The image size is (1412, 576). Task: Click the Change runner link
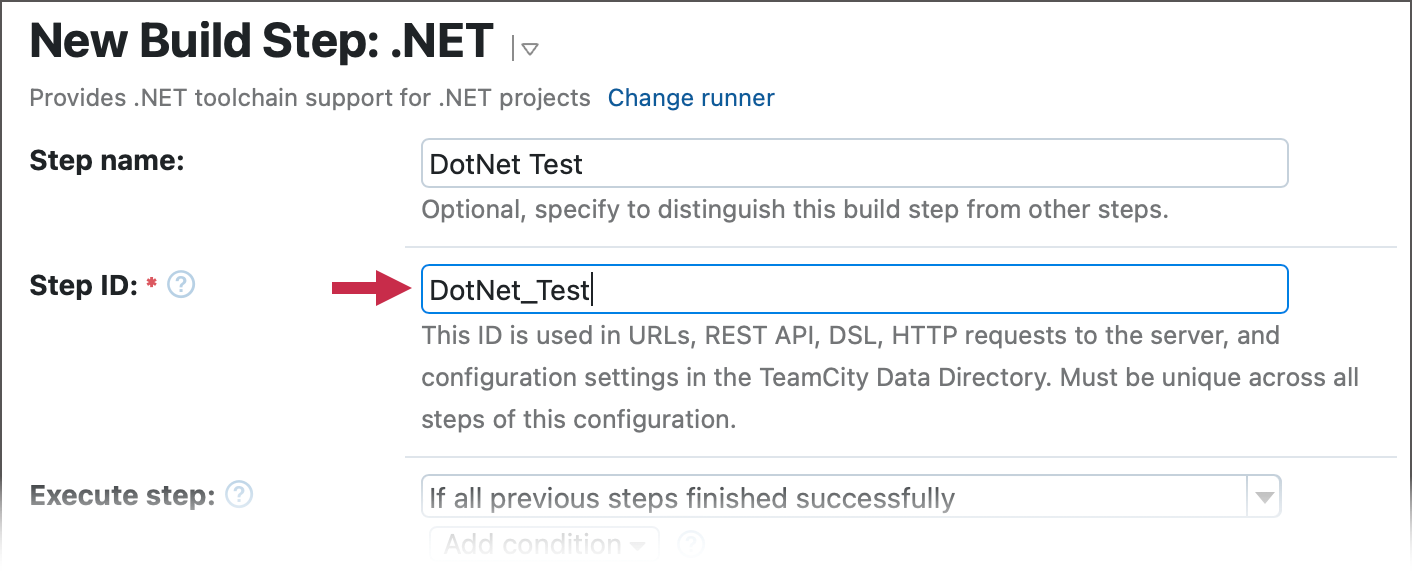pyautogui.click(x=690, y=98)
